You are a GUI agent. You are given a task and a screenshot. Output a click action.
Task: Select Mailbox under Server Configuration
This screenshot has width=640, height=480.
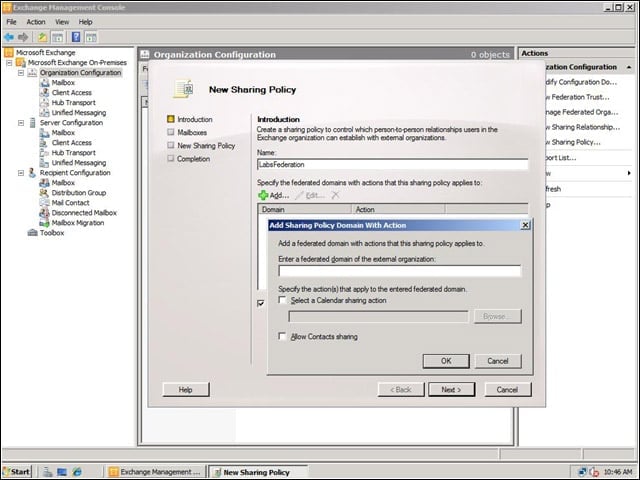tap(63, 133)
